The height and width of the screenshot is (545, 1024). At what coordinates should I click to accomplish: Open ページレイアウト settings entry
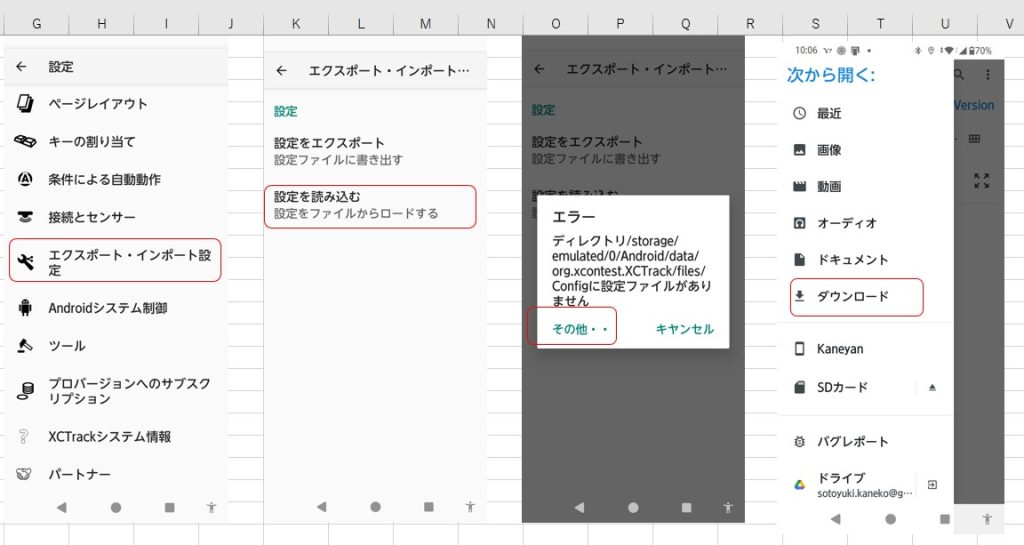[97, 104]
